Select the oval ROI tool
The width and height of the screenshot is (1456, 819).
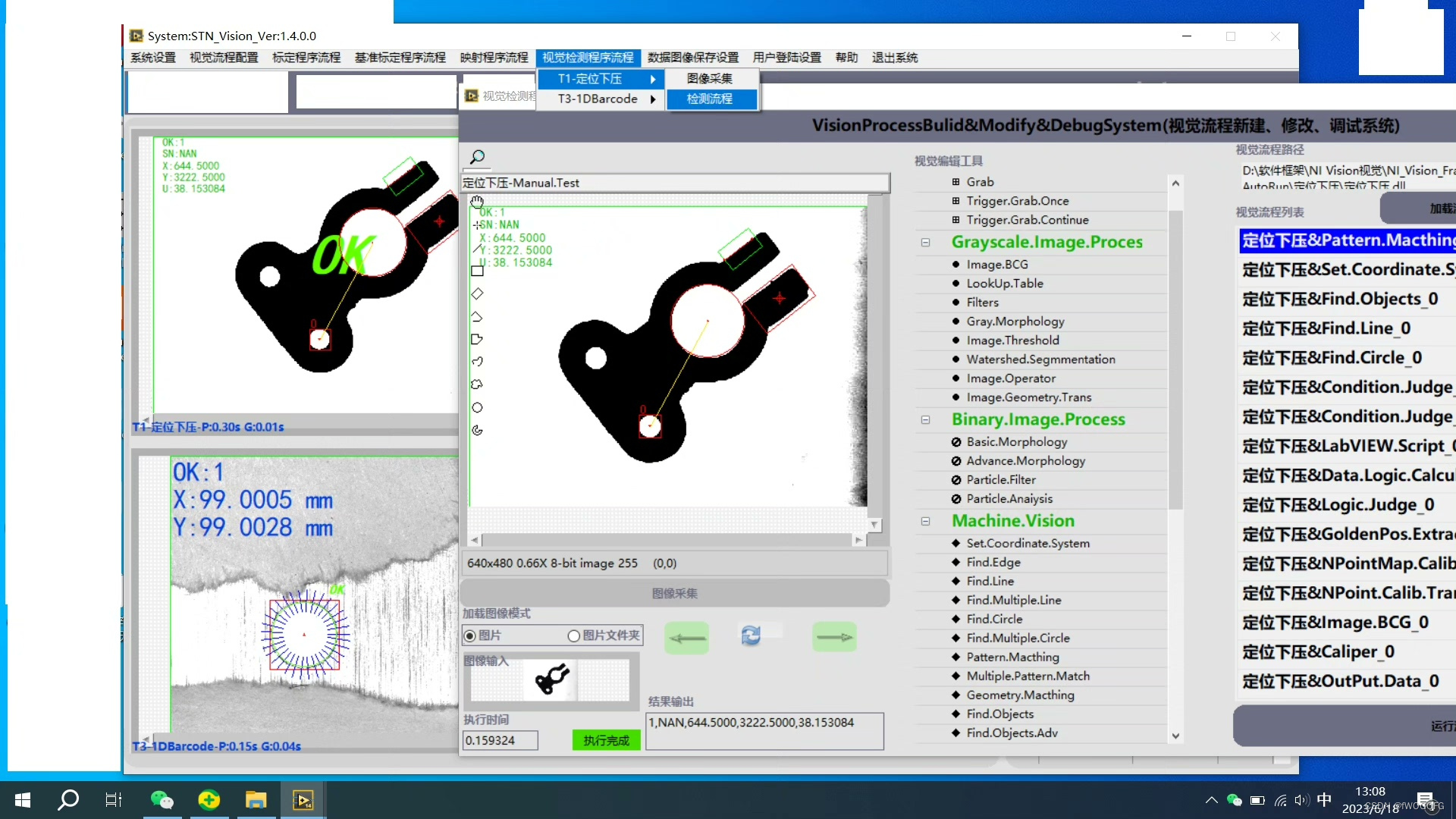tap(477, 407)
